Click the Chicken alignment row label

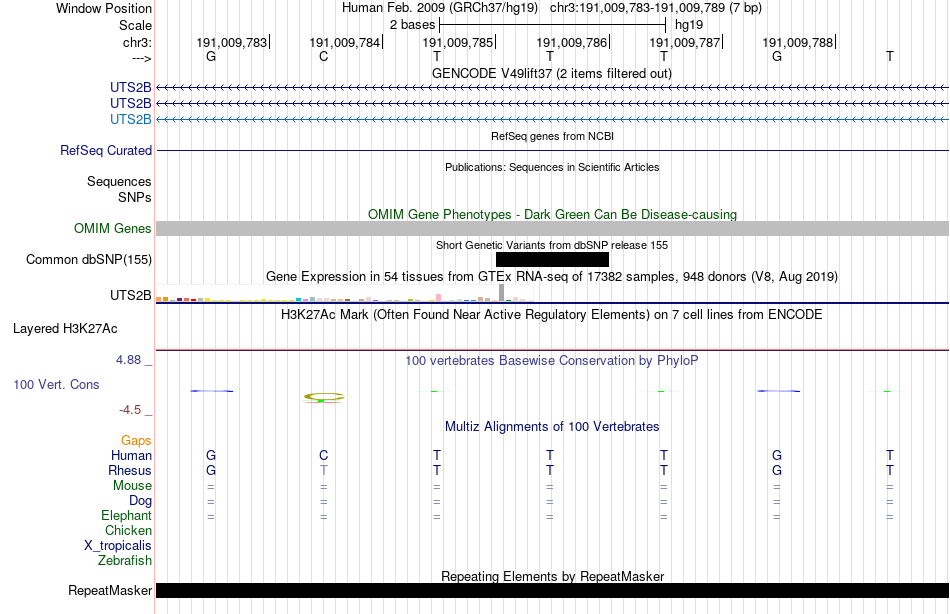128,530
